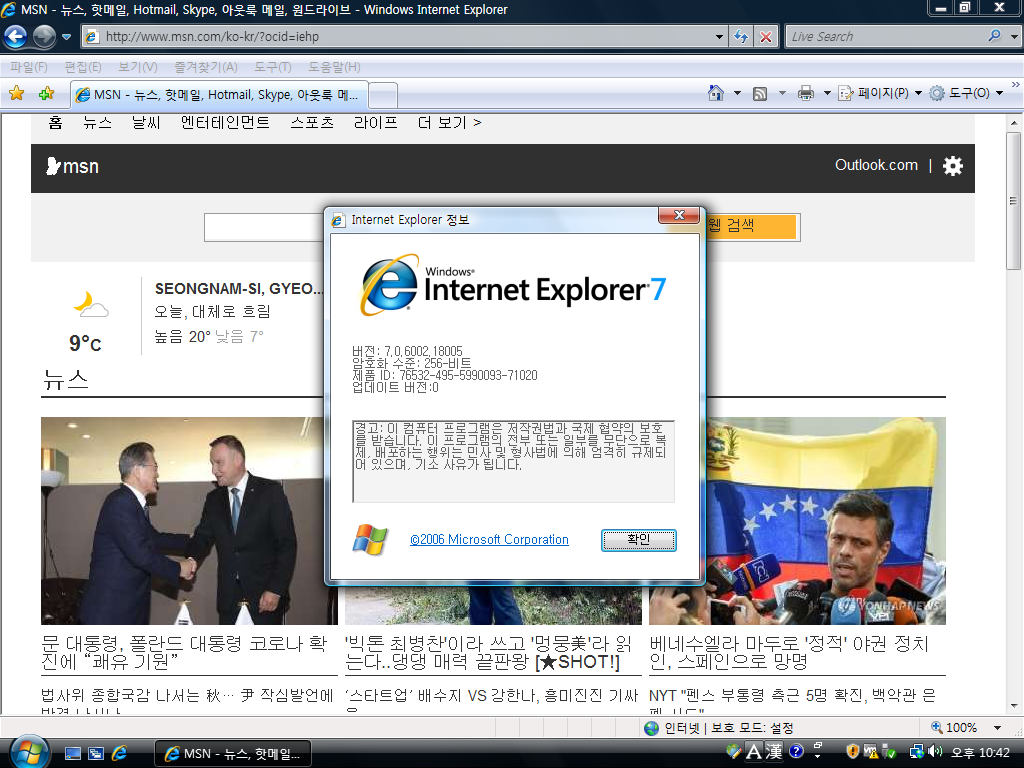Expand the Home button dropdown arrow
1024x768 pixels.
point(737,93)
